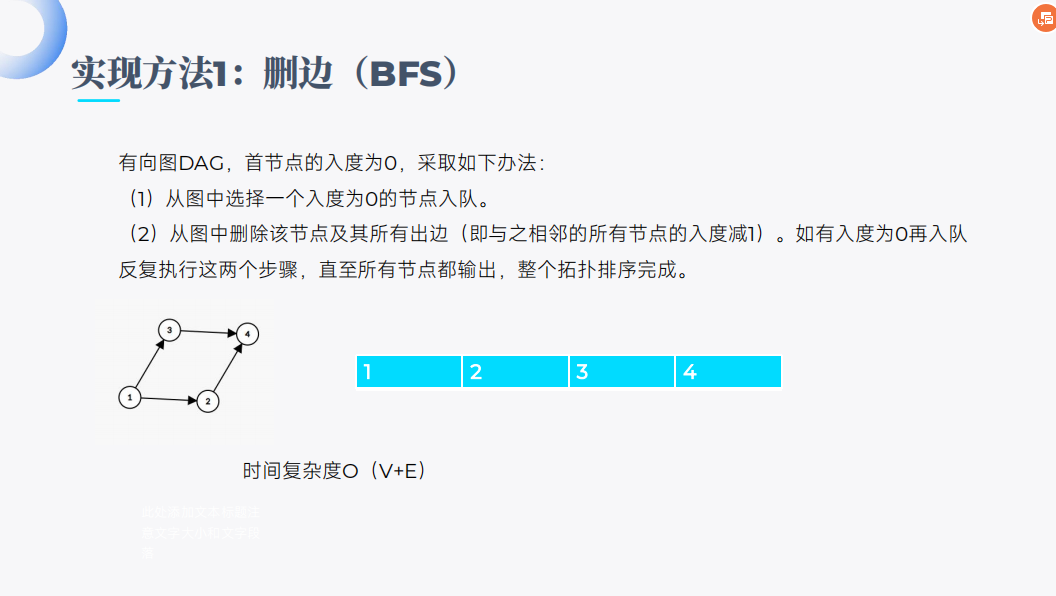Select queue cell labeled 3
This screenshot has width=1056, height=596.
(622, 371)
